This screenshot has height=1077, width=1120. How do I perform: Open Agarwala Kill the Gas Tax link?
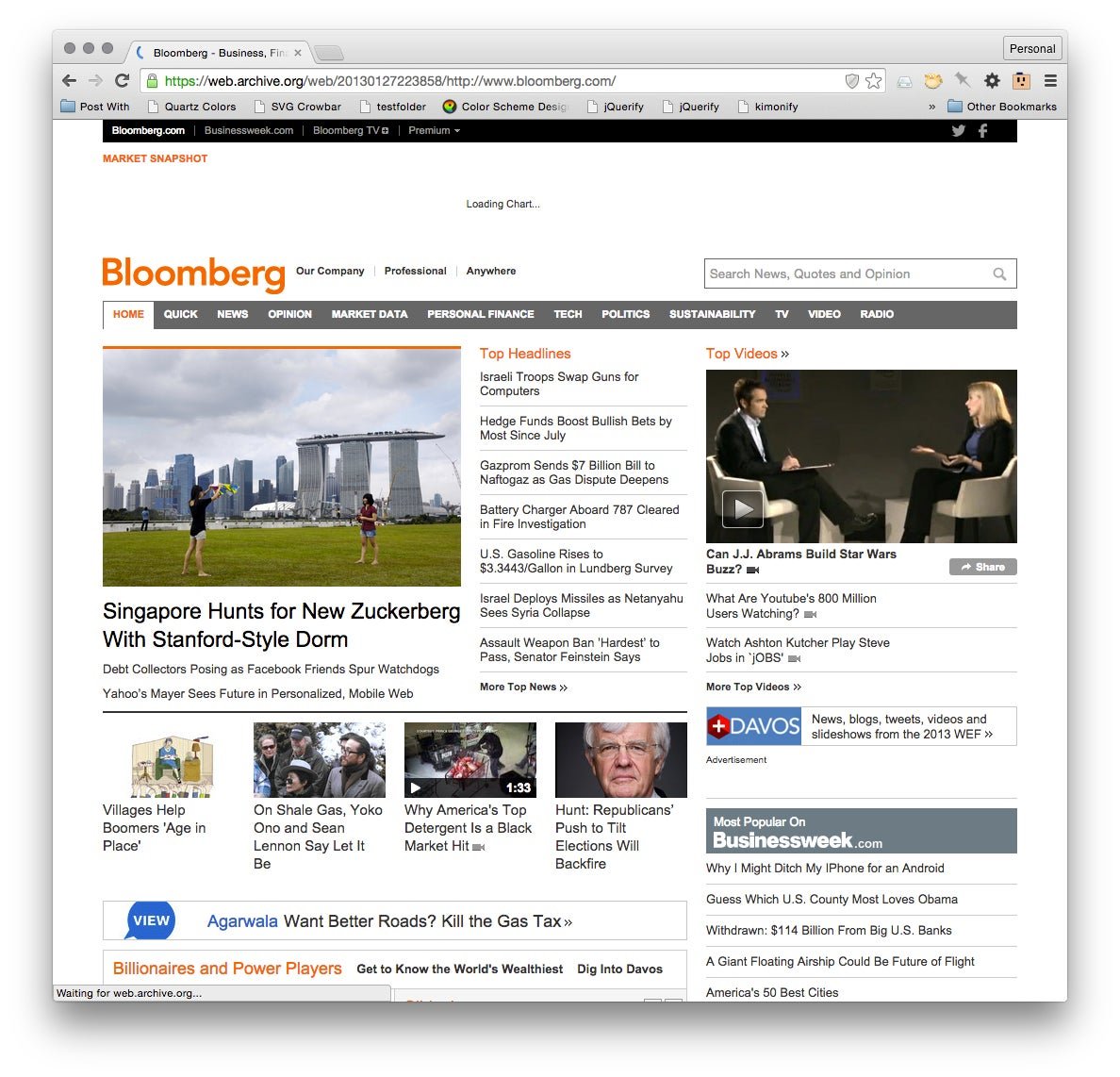(389, 921)
